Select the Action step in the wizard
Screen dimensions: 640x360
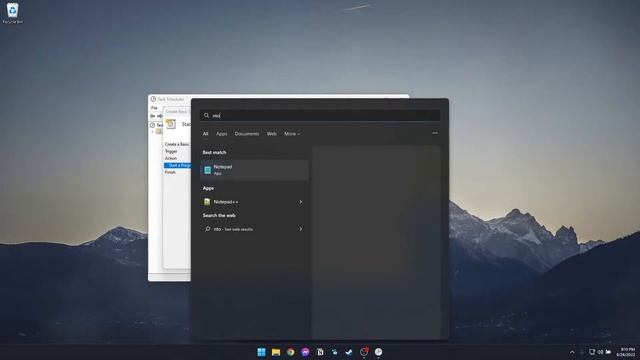pyautogui.click(x=171, y=158)
